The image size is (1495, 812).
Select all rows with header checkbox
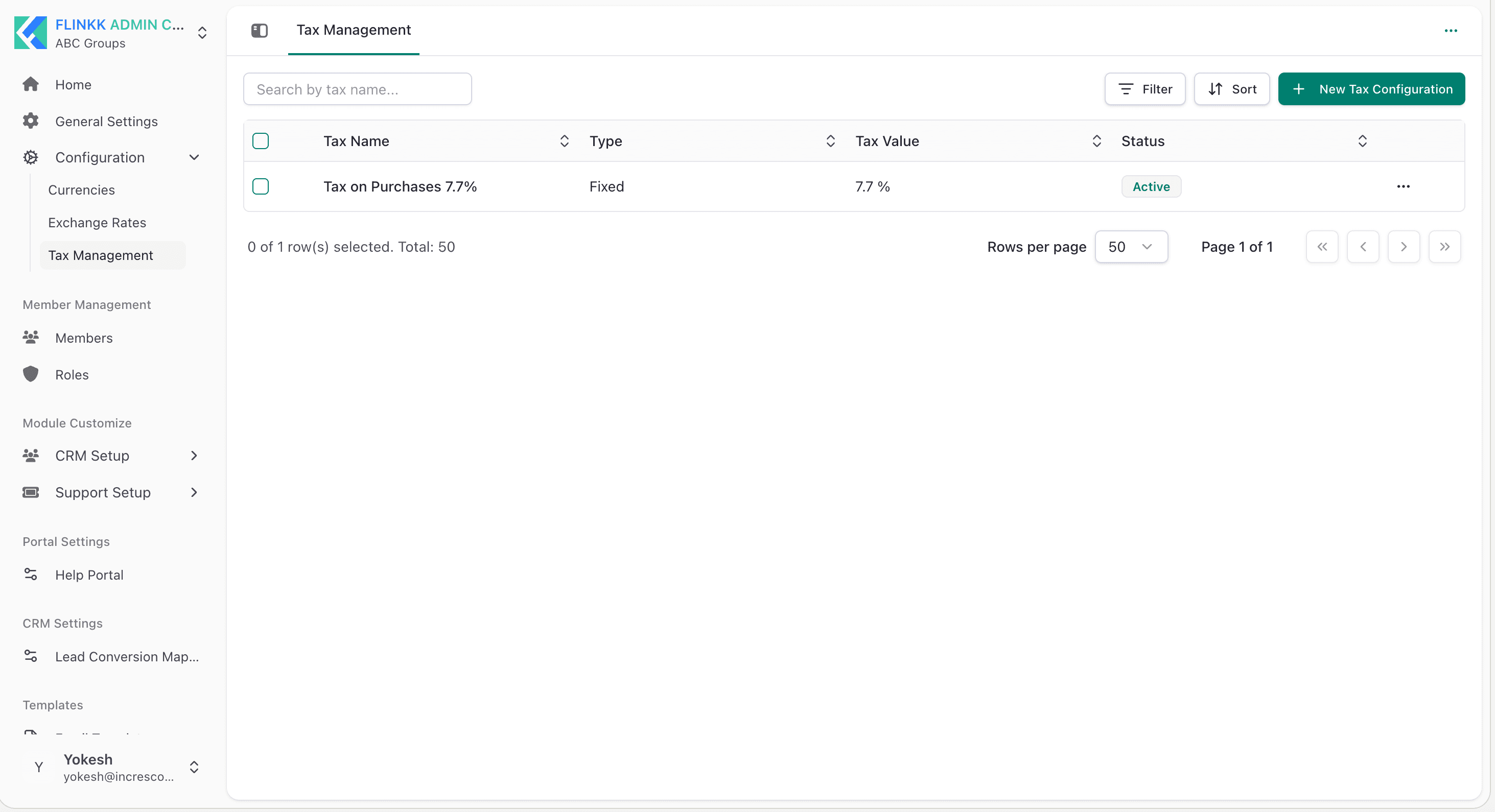(x=261, y=141)
